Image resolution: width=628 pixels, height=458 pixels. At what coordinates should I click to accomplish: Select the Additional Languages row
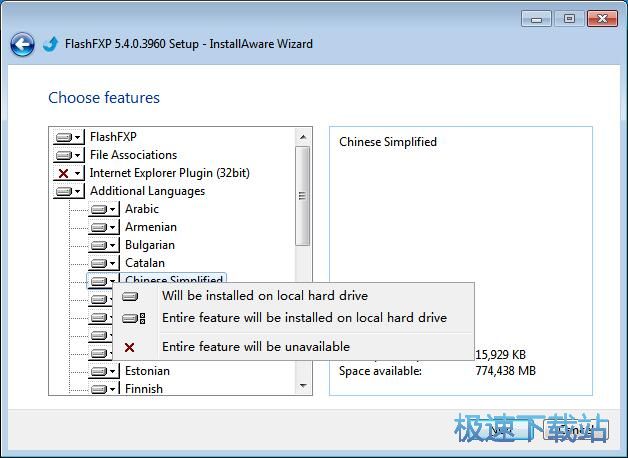tap(147, 191)
